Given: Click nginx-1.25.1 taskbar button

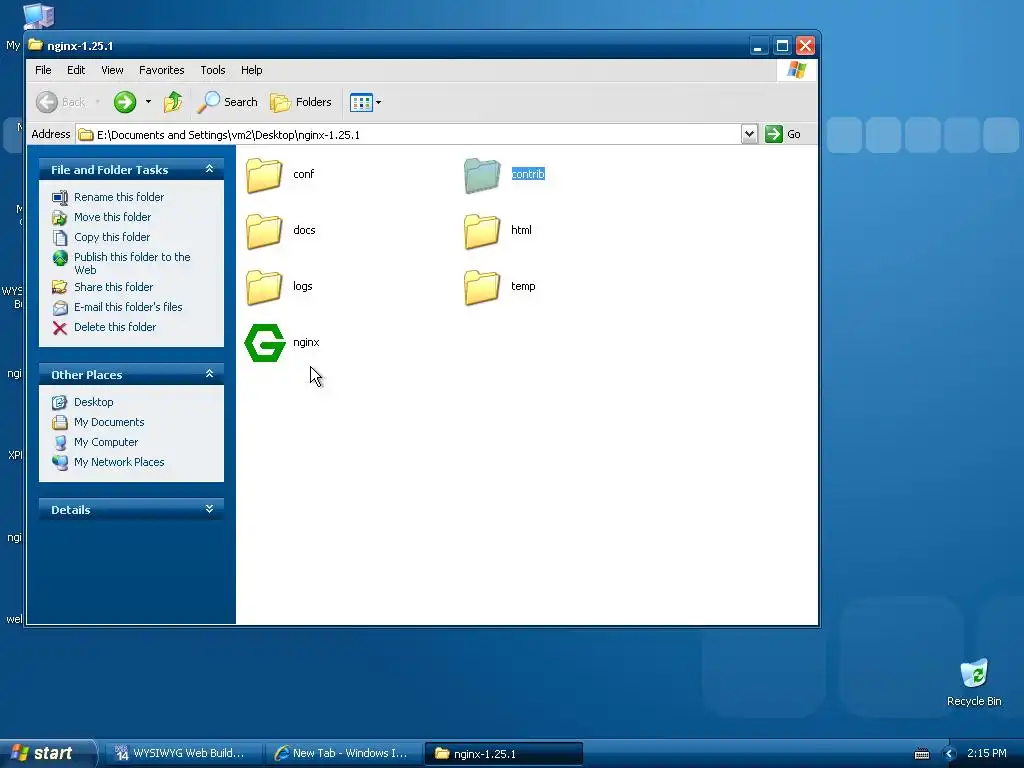Looking at the screenshot, I should pos(504,754).
